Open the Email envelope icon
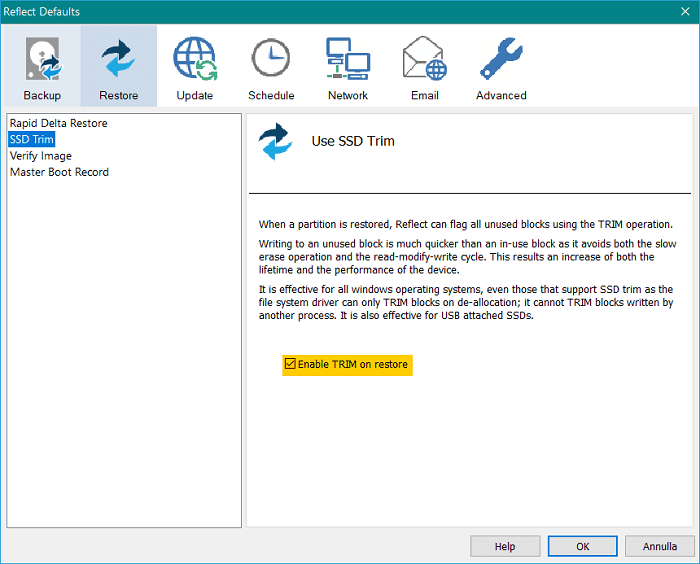700x564 pixels. coord(425,58)
